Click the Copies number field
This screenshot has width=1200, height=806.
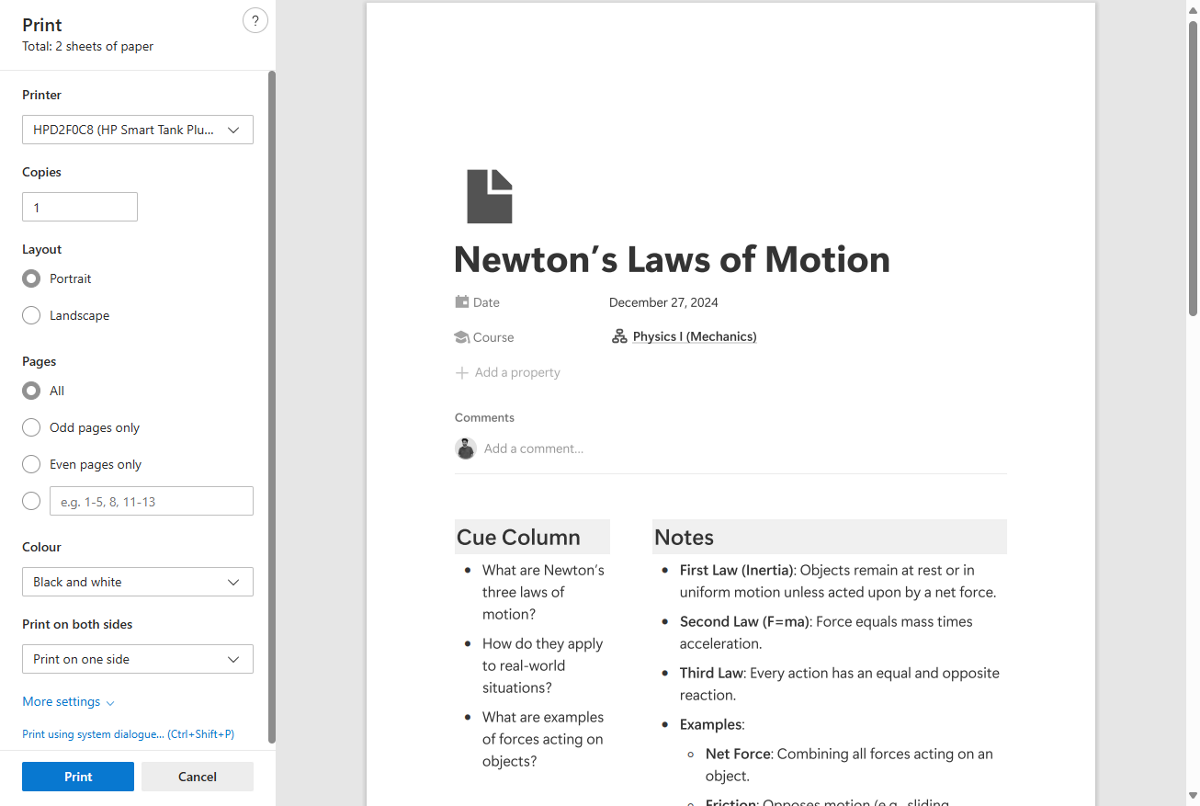click(80, 207)
